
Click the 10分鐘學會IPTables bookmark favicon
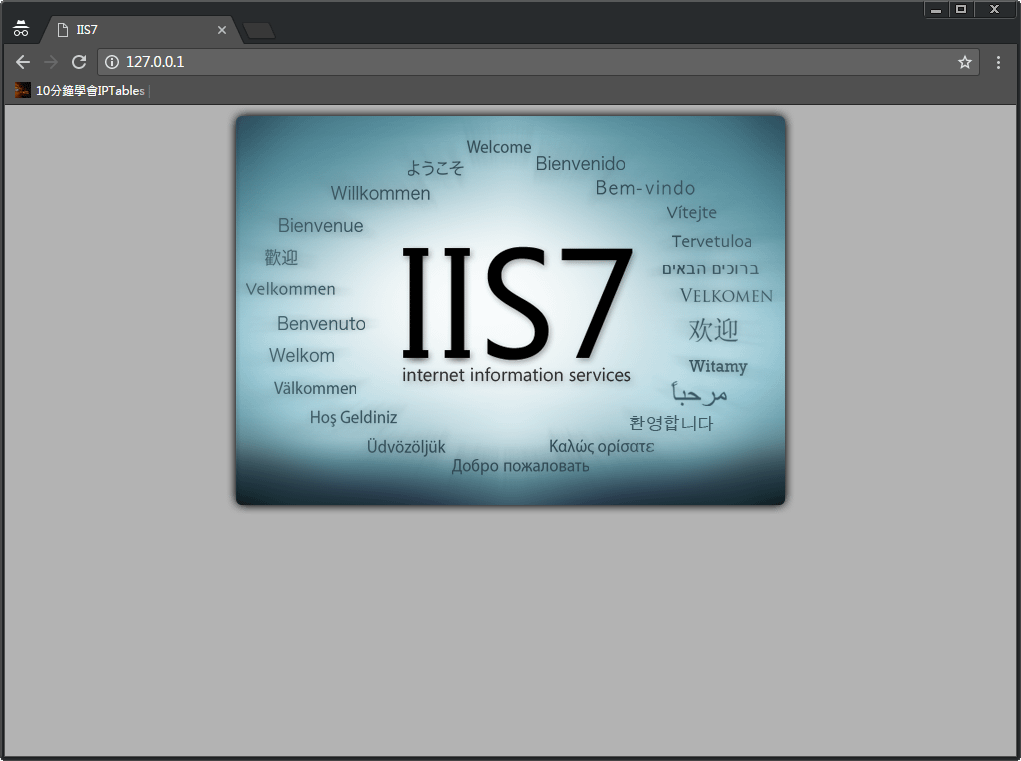click(23, 90)
